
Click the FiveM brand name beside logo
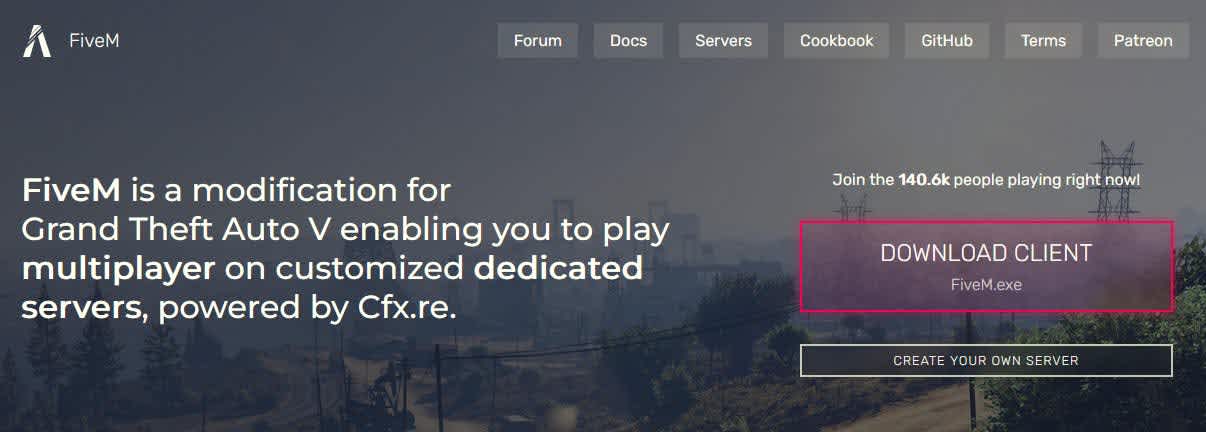point(95,41)
